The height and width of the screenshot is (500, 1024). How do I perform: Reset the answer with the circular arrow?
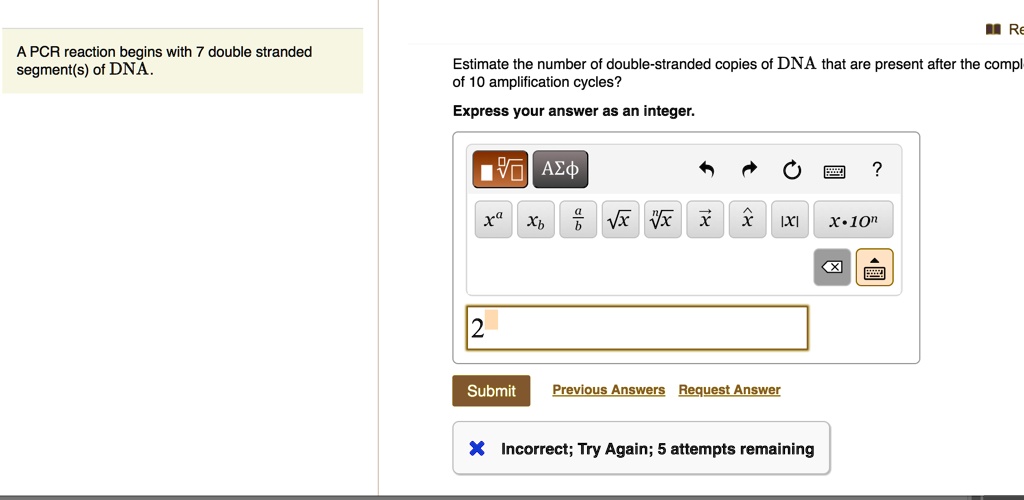(x=792, y=171)
